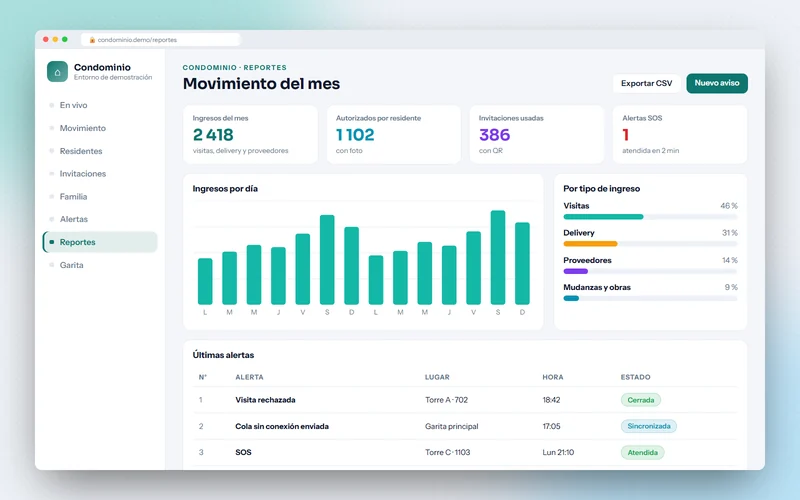Click the Sincronizada status badge

[648, 426]
